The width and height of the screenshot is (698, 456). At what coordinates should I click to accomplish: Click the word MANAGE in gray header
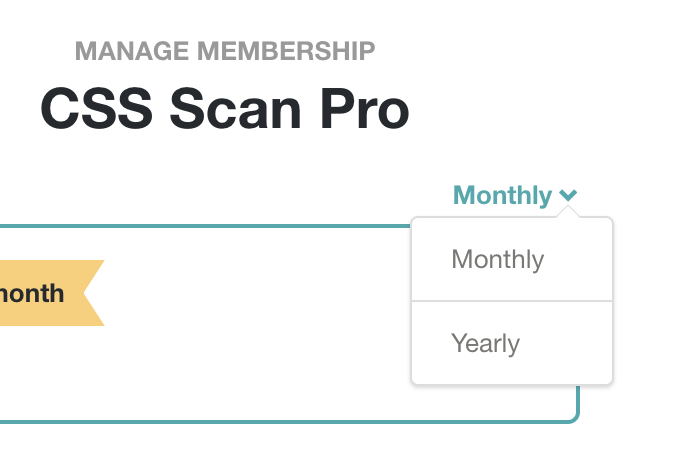pos(132,51)
